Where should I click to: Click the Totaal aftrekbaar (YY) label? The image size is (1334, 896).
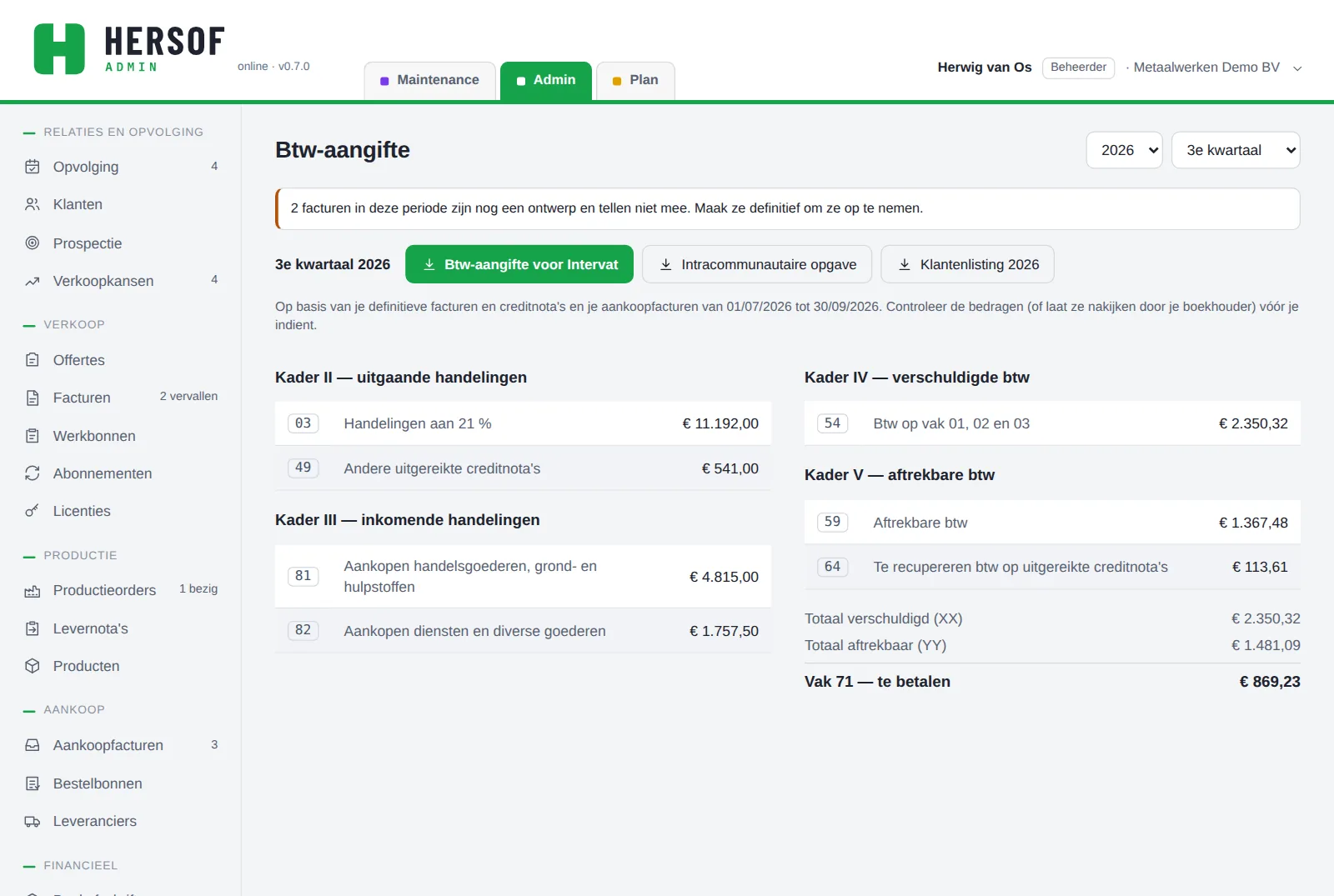click(x=875, y=645)
